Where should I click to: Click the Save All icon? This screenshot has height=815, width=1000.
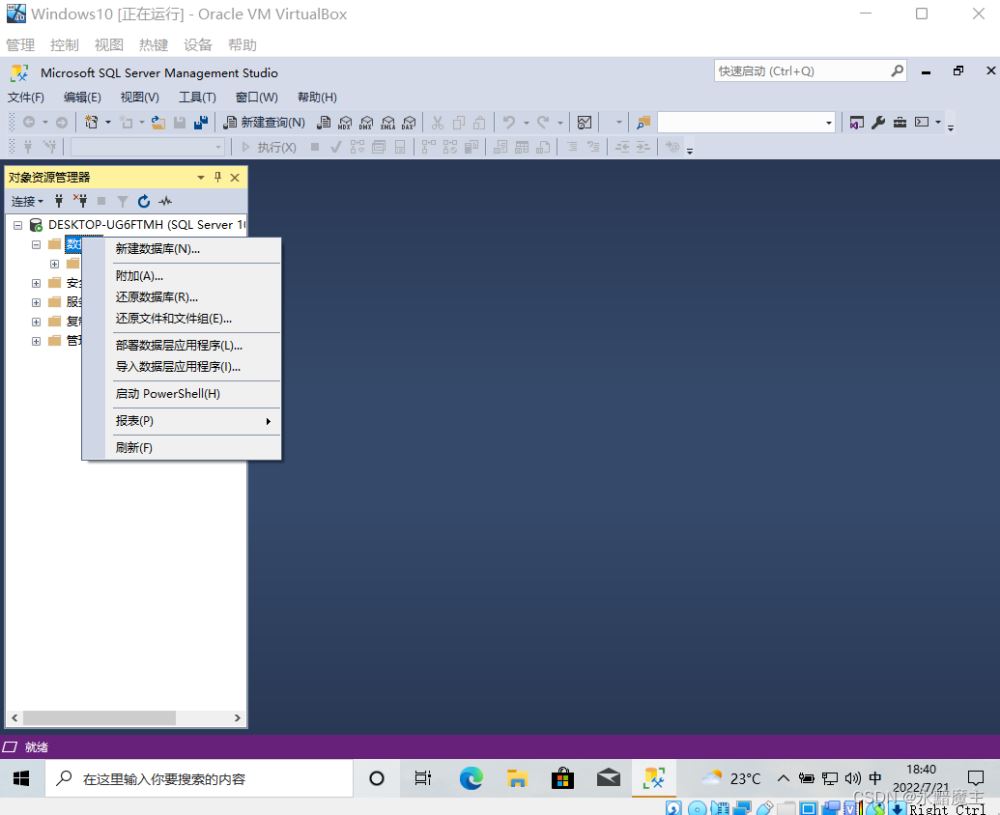(201, 122)
